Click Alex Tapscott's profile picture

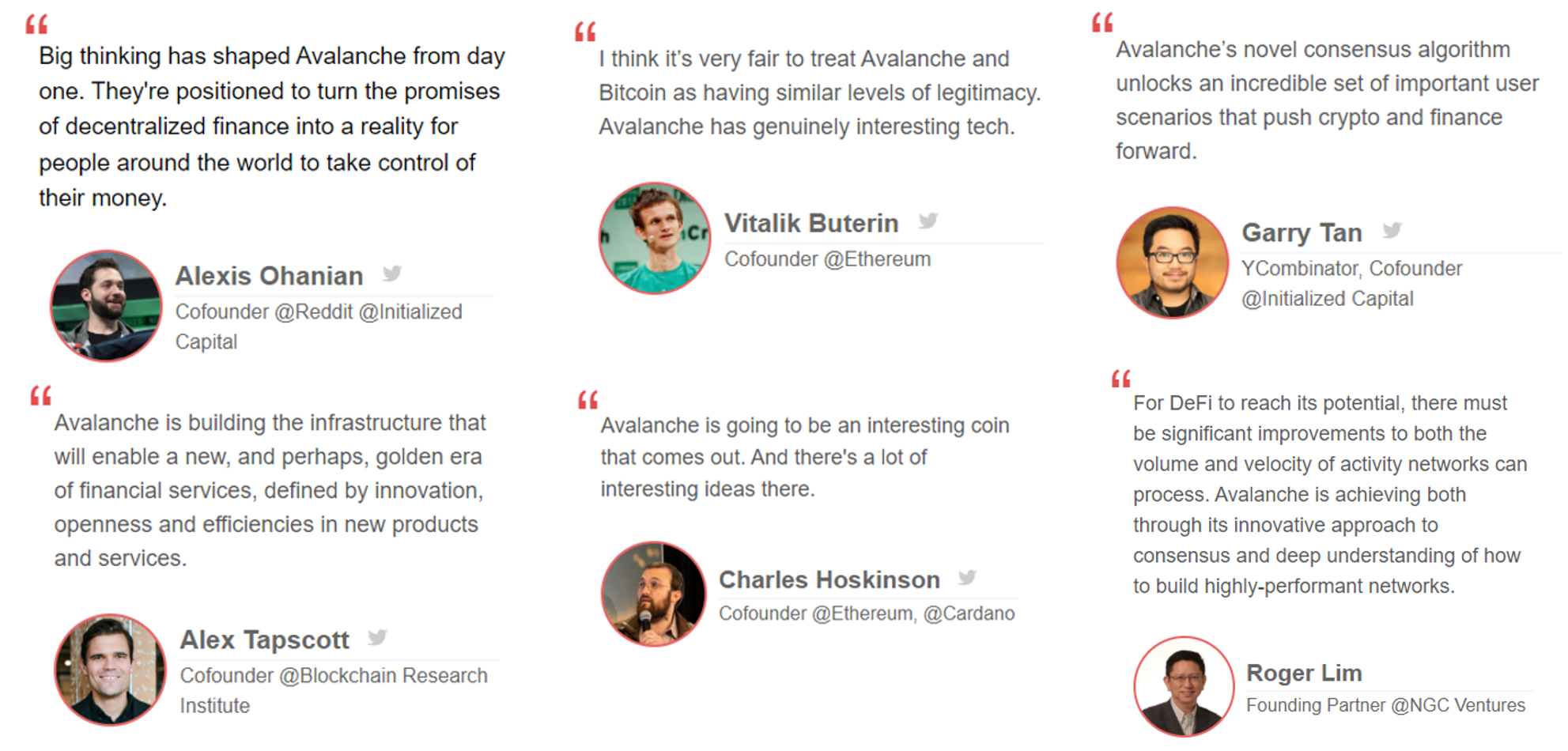110,670
